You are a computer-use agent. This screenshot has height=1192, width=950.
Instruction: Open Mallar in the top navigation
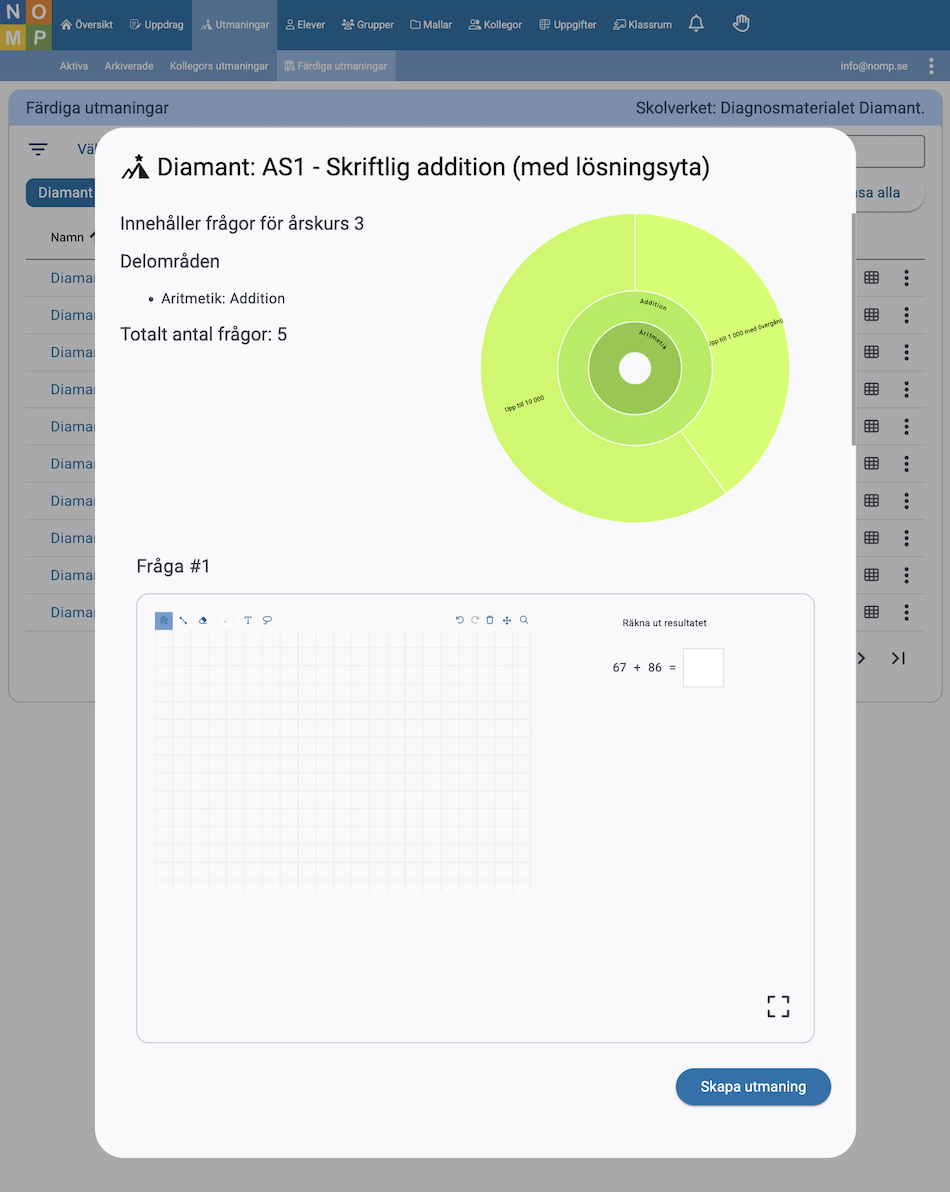[x=431, y=25]
